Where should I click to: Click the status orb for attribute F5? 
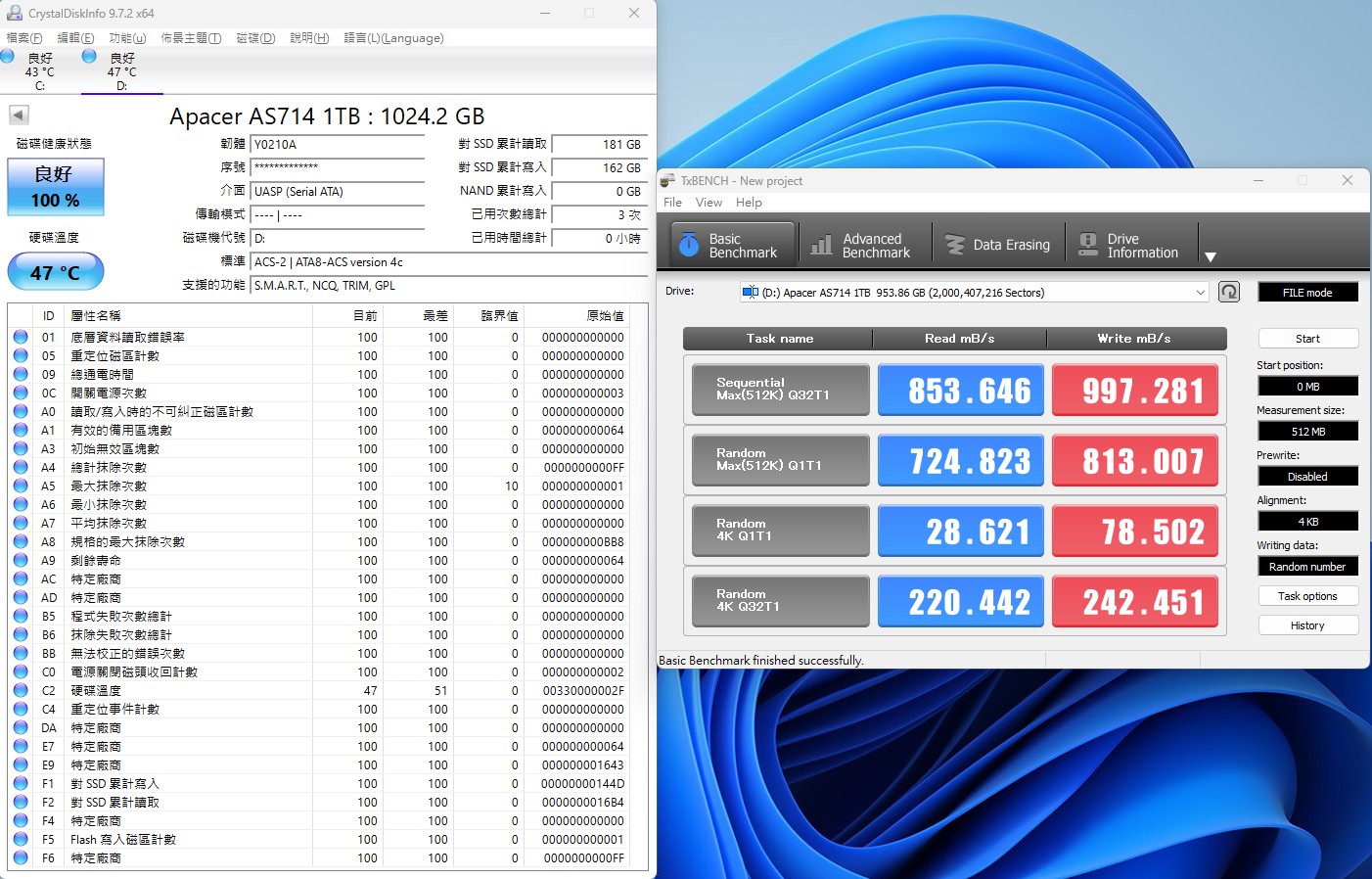click(21, 839)
